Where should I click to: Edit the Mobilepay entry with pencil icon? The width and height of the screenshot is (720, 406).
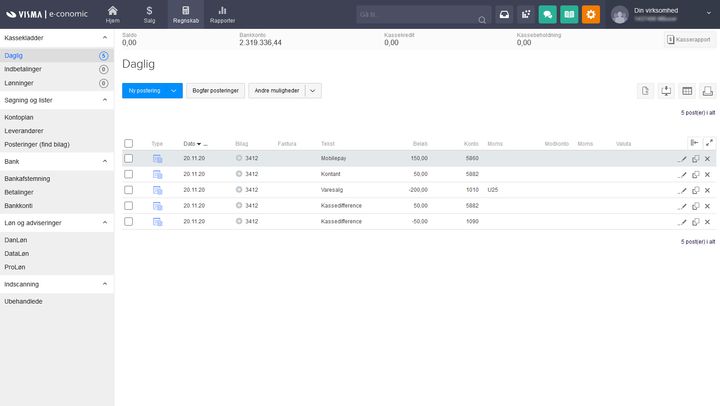[x=683, y=158]
